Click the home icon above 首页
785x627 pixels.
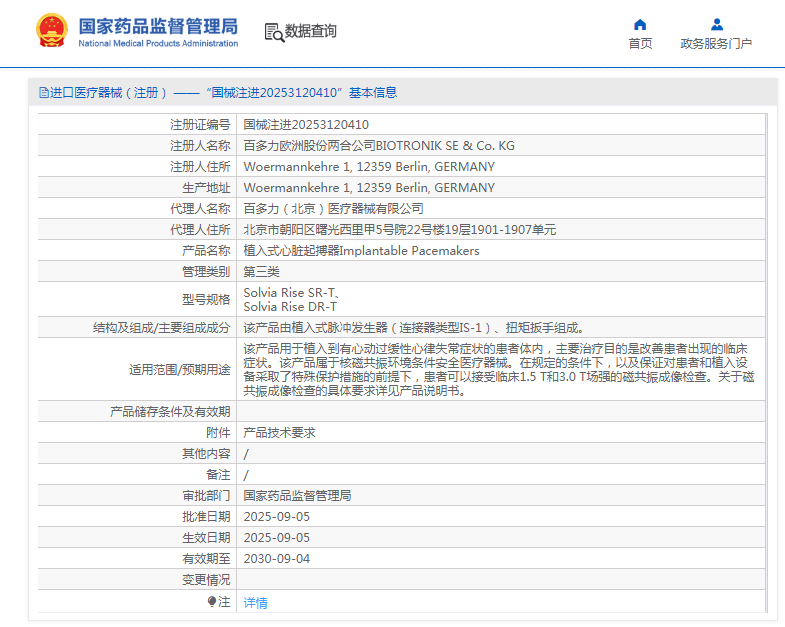click(640, 25)
